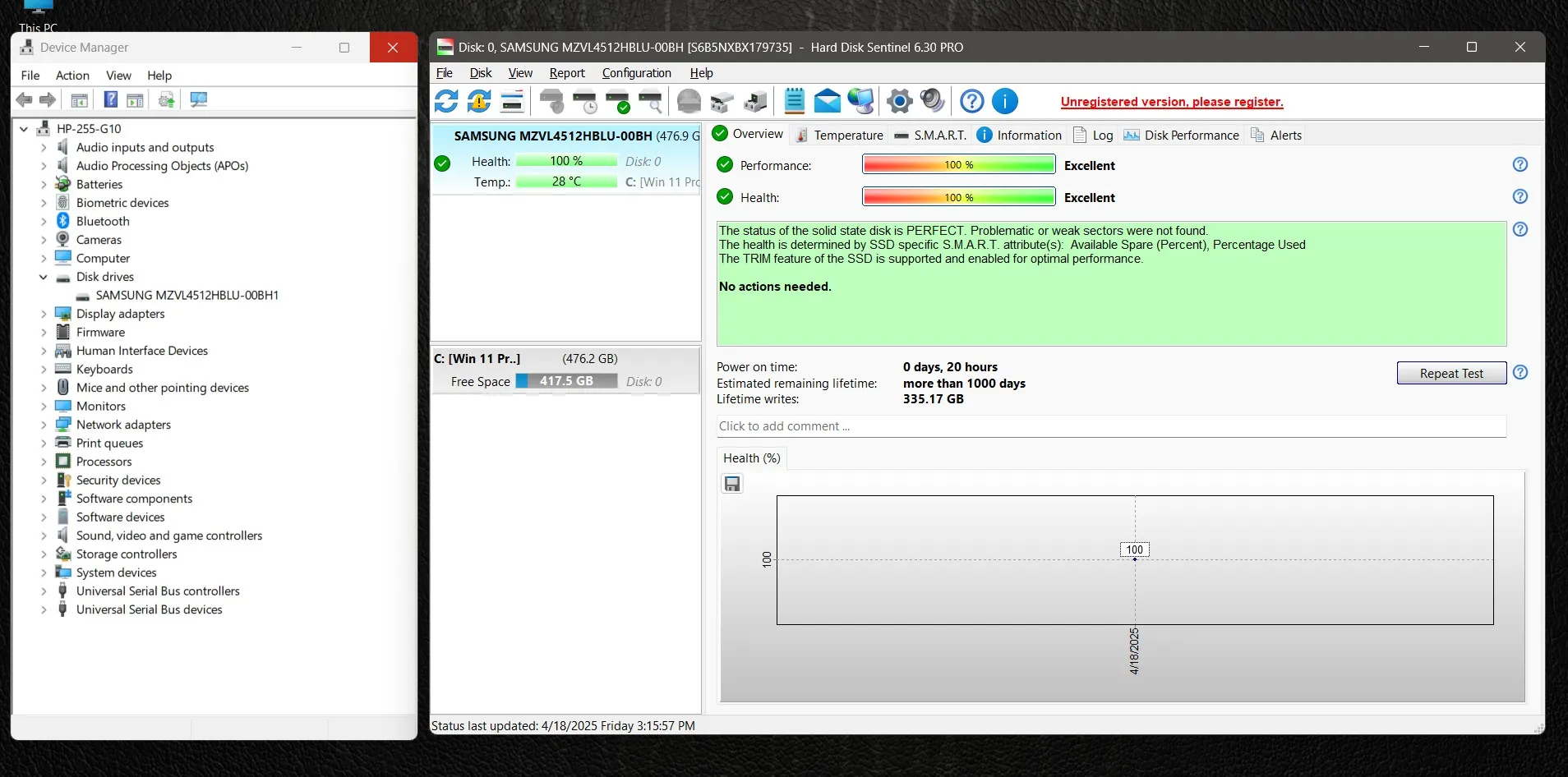This screenshot has width=1568, height=777.
Task: Open the gear configuration icon in Hard Disk Sentinel
Action: click(x=899, y=101)
